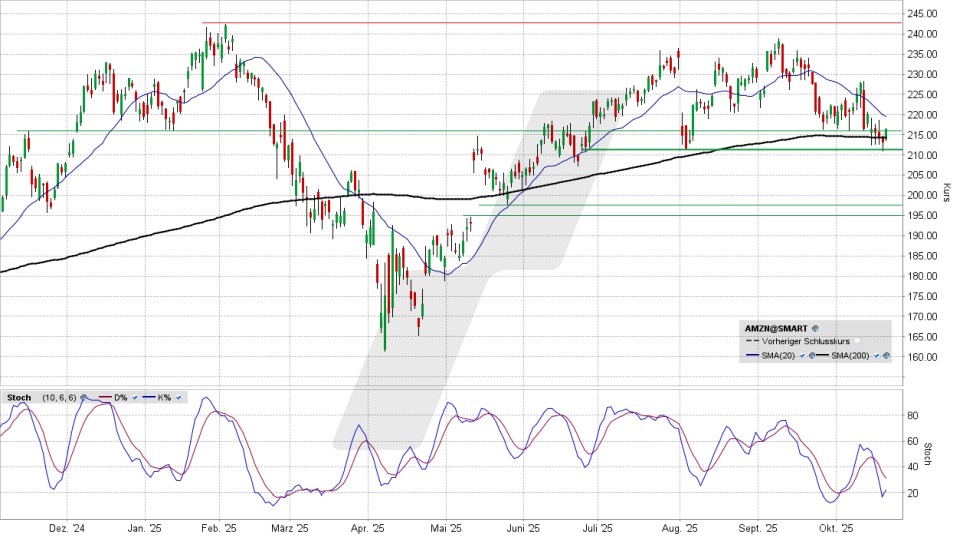This screenshot has width=960, height=540.
Task: Open the Stoch indicator settings icon
Action: [x=83, y=398]
